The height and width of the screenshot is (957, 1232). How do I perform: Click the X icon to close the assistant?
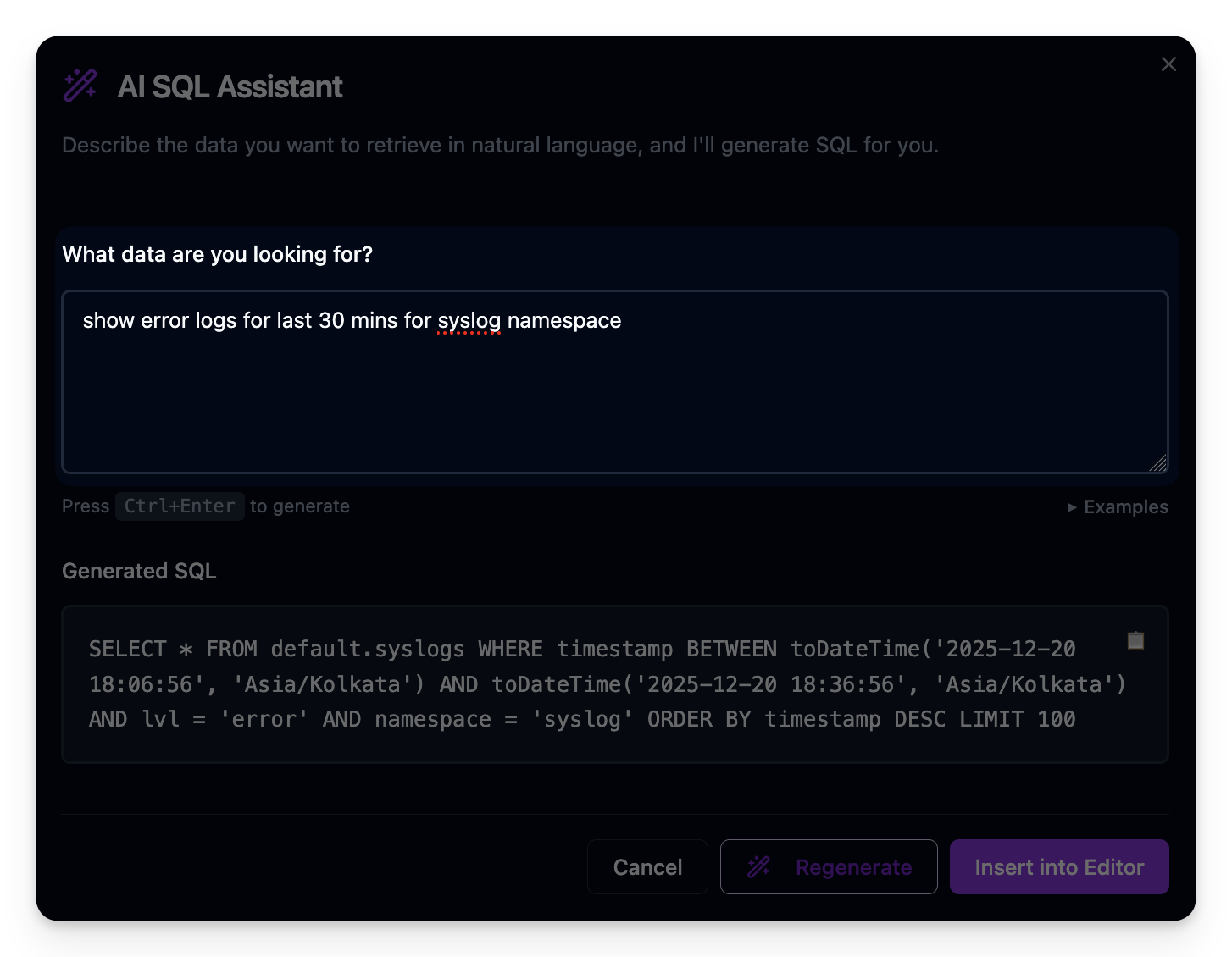click(x=1168, y=64)
